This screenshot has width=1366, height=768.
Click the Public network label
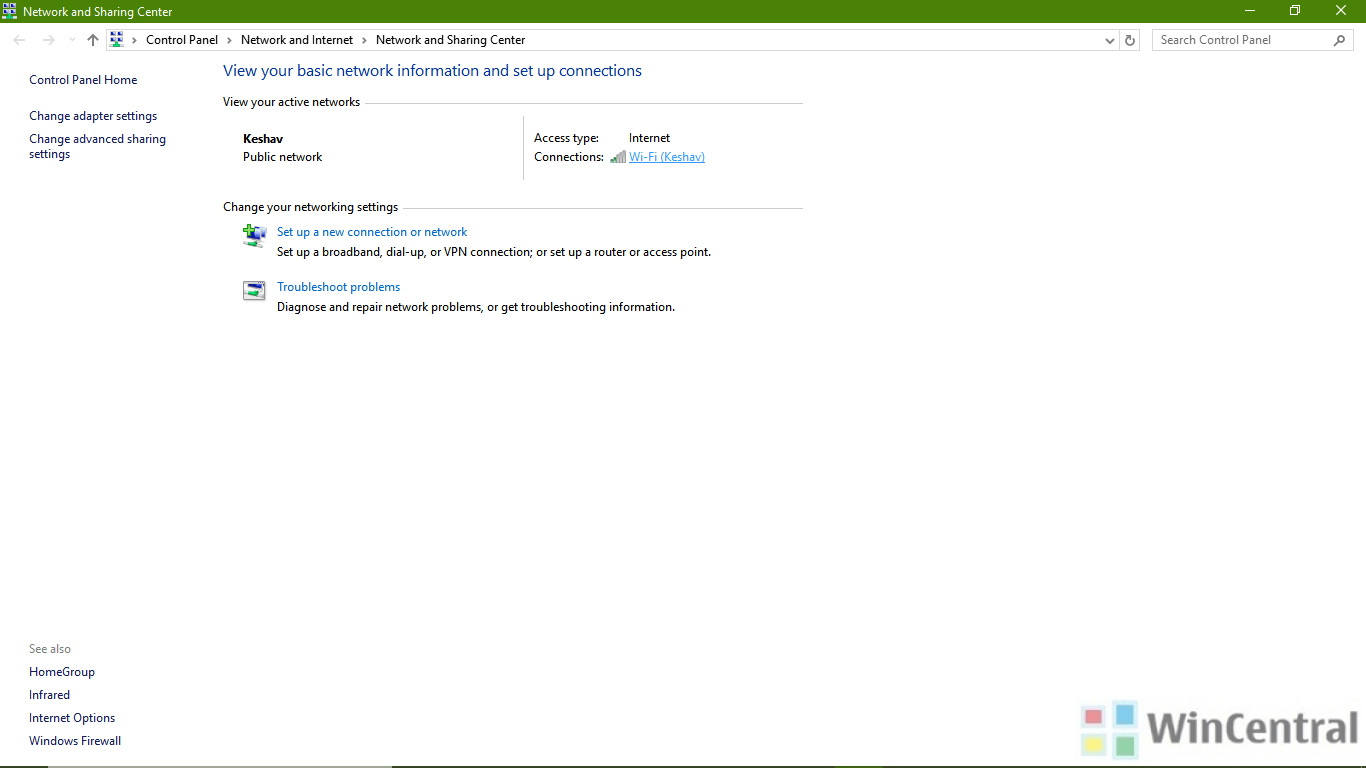click(x=283, y=157)
